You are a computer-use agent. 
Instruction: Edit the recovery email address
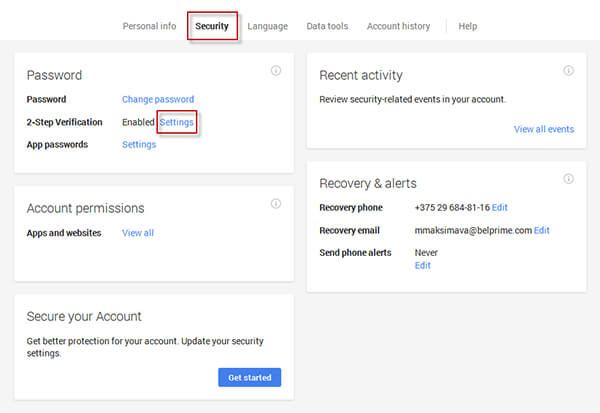(x=541, y=230)
